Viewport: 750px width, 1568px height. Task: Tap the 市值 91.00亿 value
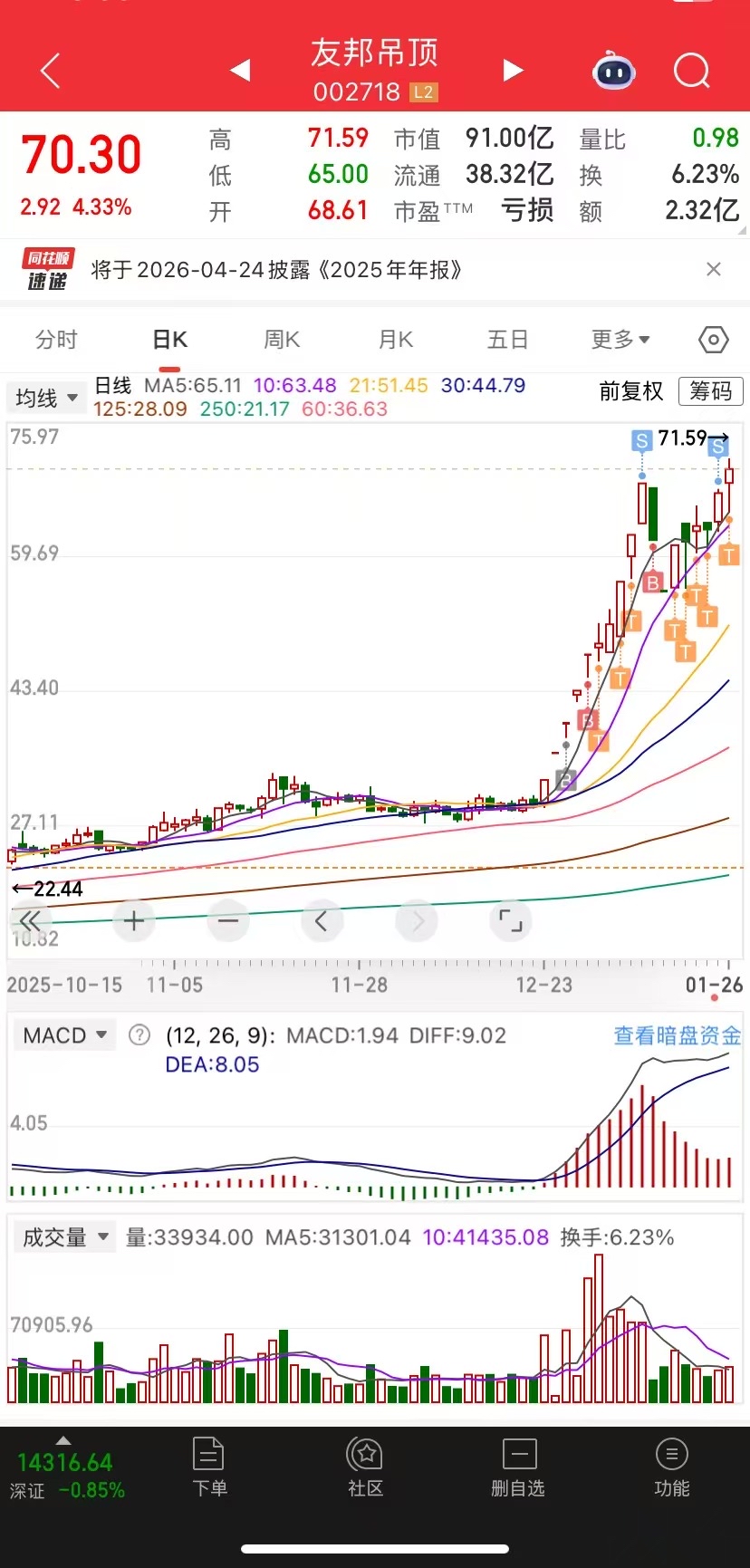510,138
